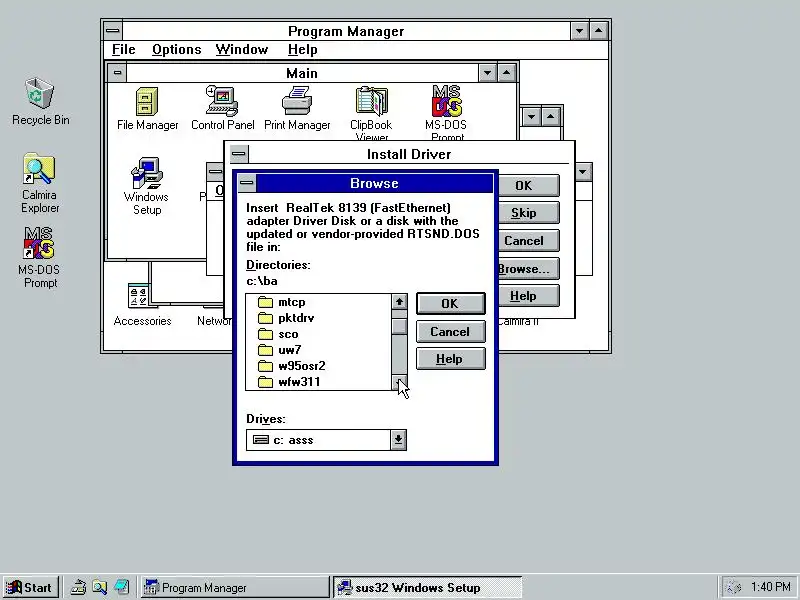
Task: Minimize the Main group window
Action: point(487,73)
